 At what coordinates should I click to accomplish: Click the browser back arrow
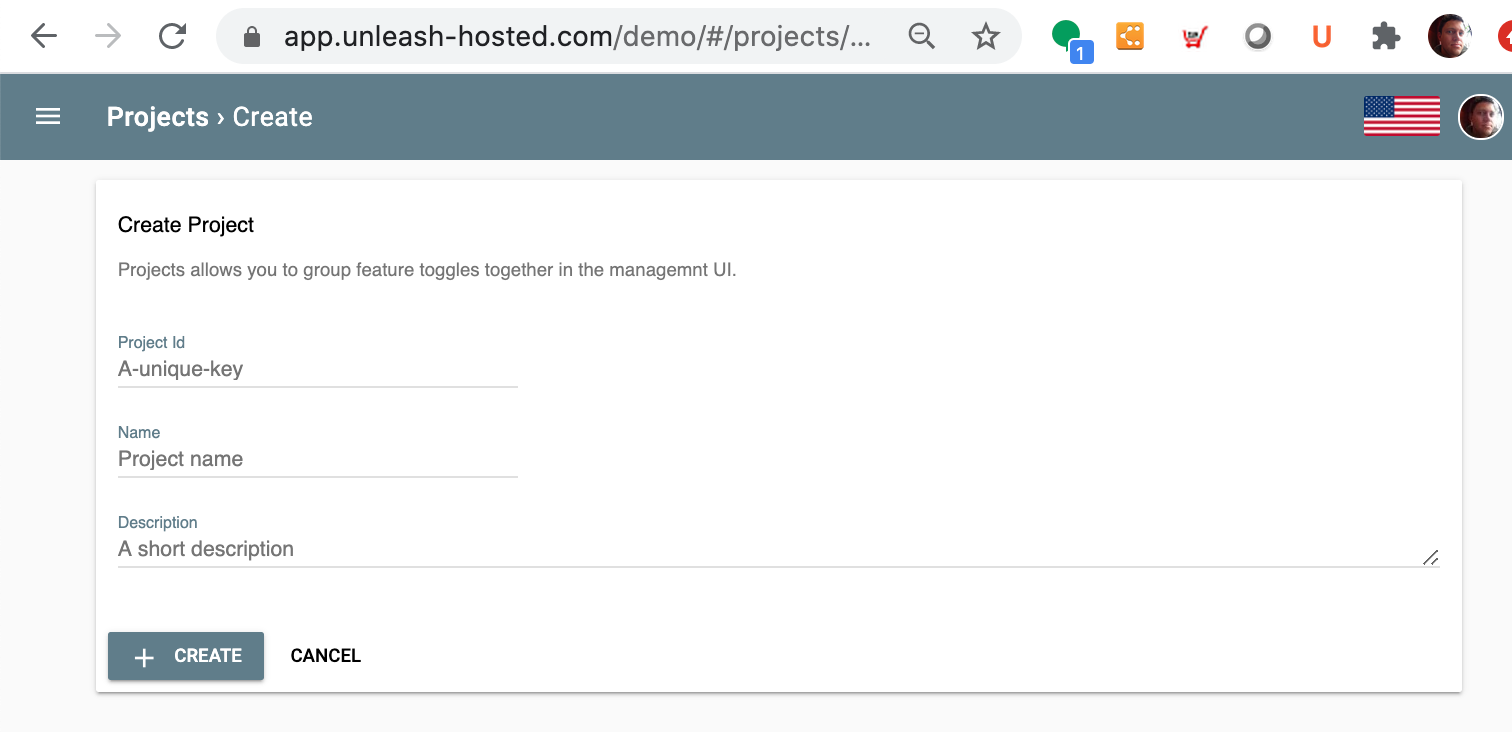coord(43,37)
